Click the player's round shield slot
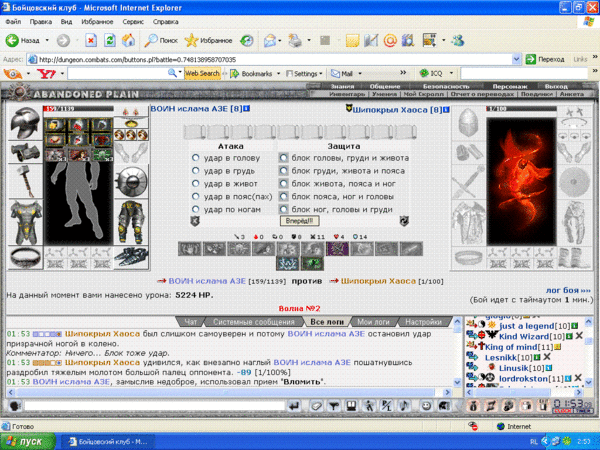The width and height of the screenshot is (600, 450). 131,182
